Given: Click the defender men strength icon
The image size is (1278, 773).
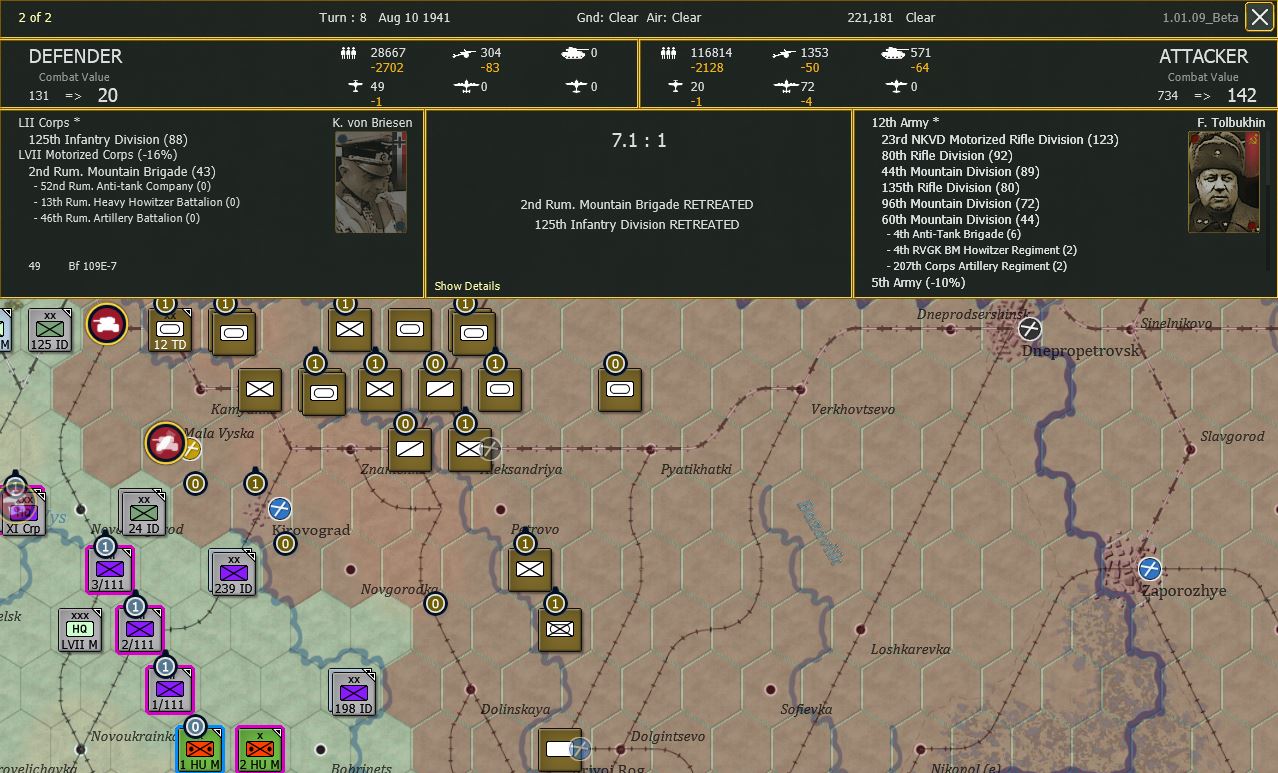Looking at the screenshot, I should click(349, 53).
